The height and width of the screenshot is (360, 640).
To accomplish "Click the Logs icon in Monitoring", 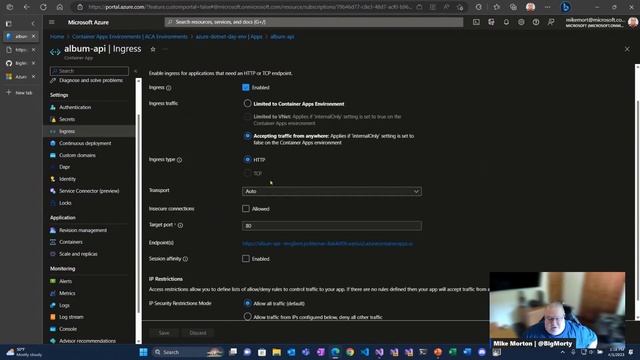I will [53, 305].
